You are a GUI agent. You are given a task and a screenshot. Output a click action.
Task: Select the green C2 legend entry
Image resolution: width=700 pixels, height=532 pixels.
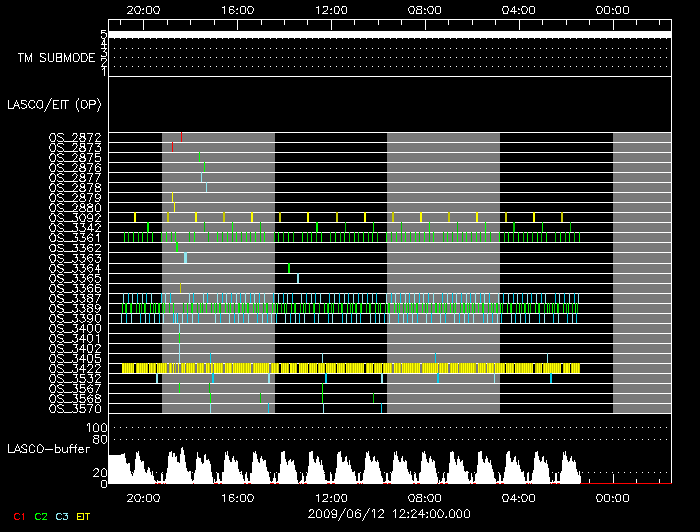tap(41, 516)
